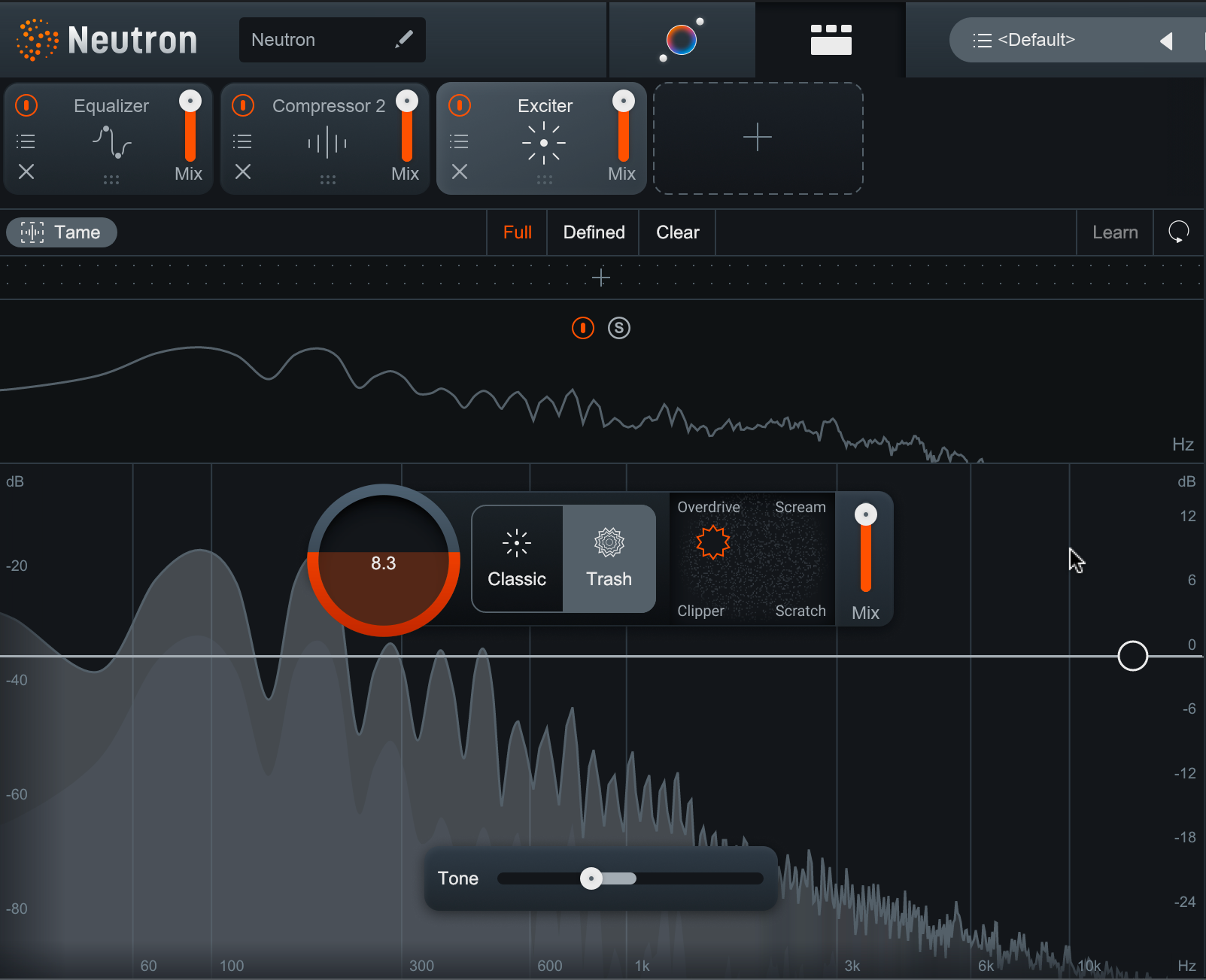Image resolution: width=1206 pixels, height=980 pixels.
Task: Open the Assistant orb icon
Action: (x=682, y=40)
